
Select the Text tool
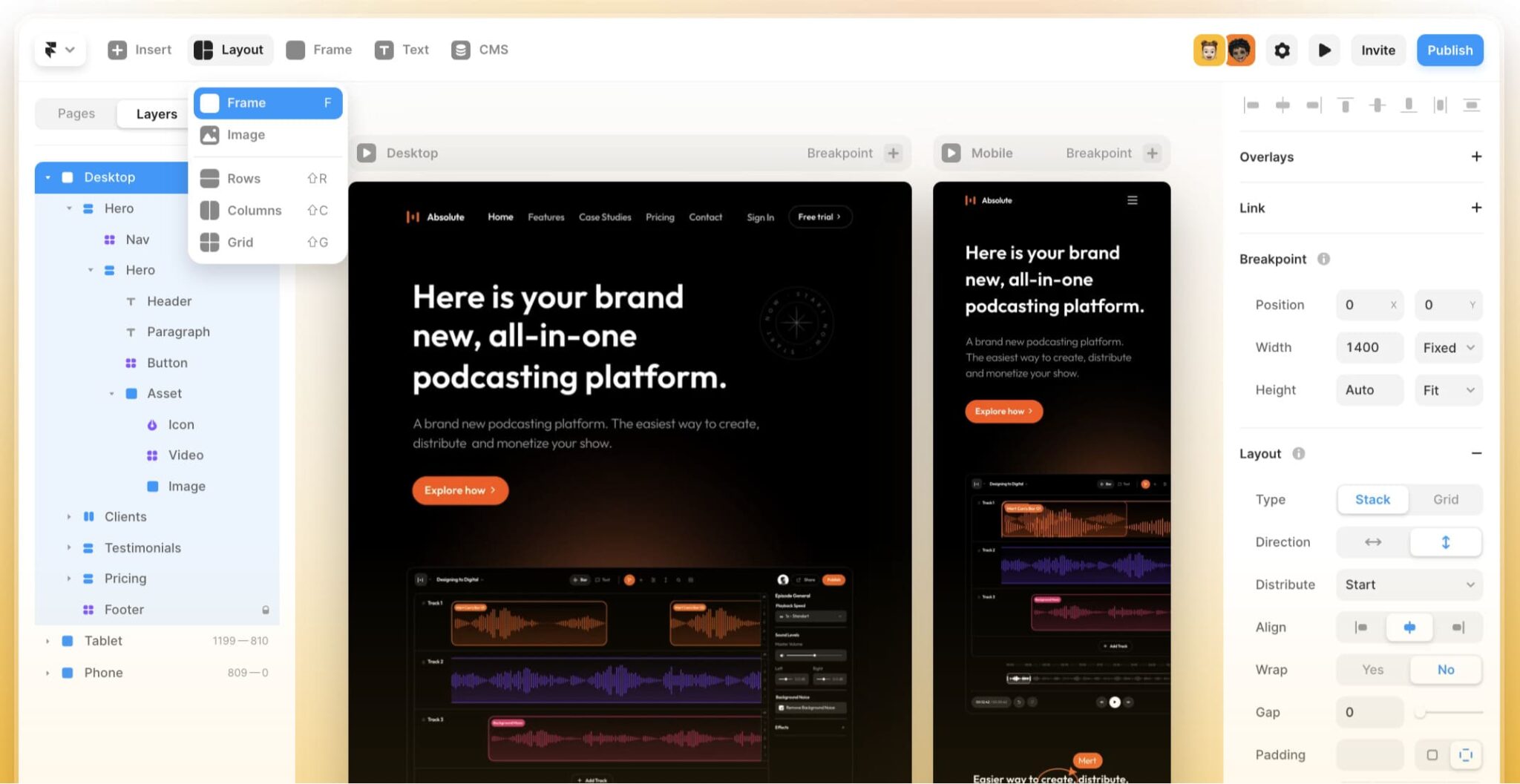402,50
